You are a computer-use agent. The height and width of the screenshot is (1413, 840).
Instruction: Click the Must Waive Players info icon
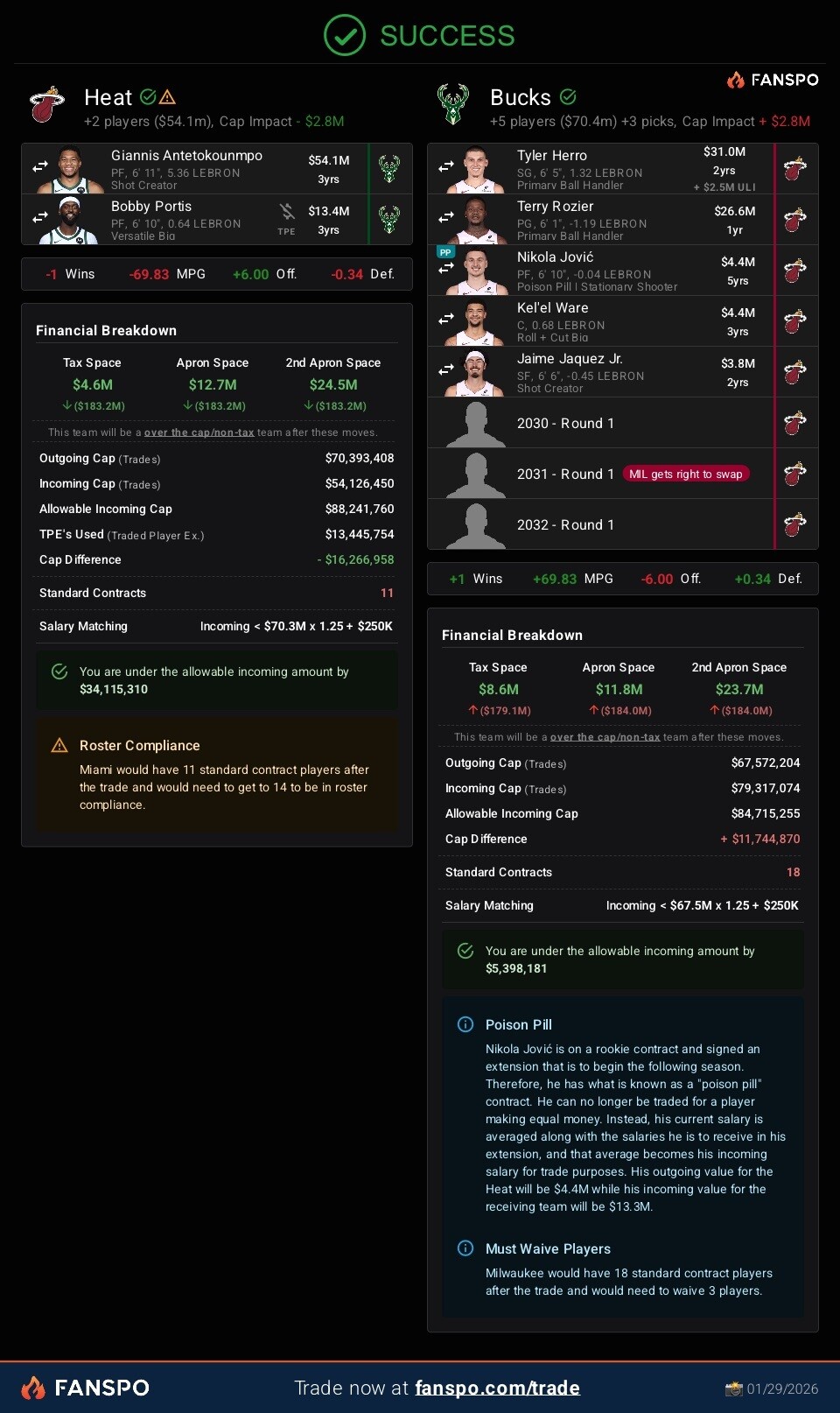tap(465, 1248)
